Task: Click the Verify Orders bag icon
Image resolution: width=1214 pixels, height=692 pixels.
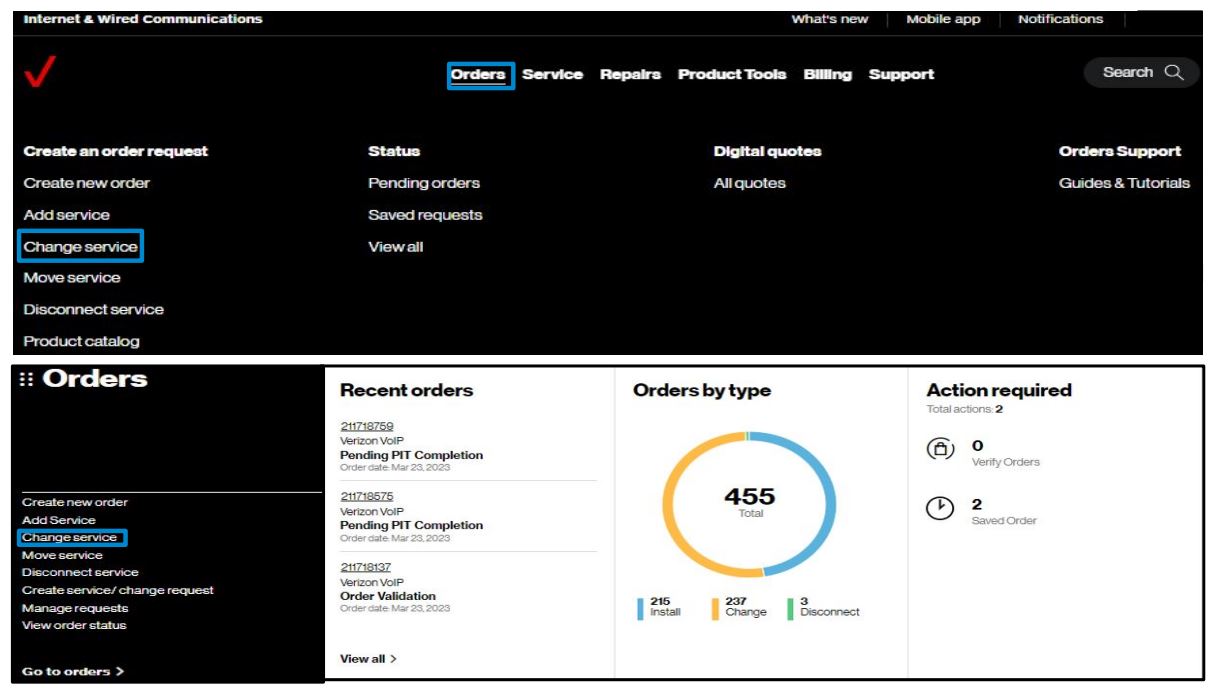Action: [x=940, y=450]
